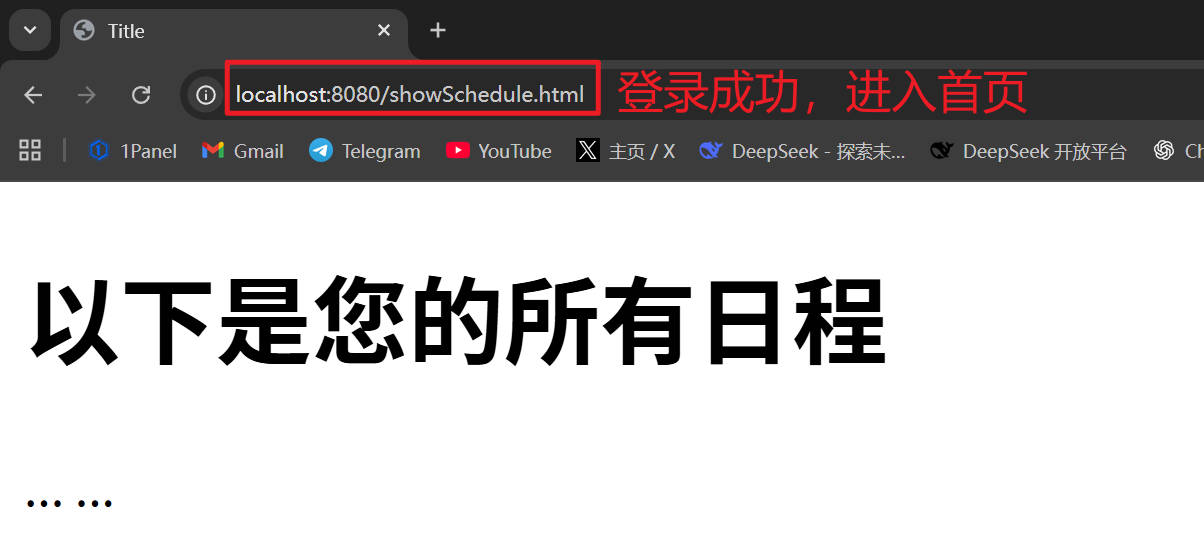Go forward with the forward arrow
Image resolution: width=1204 pixels, height=559 pixels.
click(87, 95)
